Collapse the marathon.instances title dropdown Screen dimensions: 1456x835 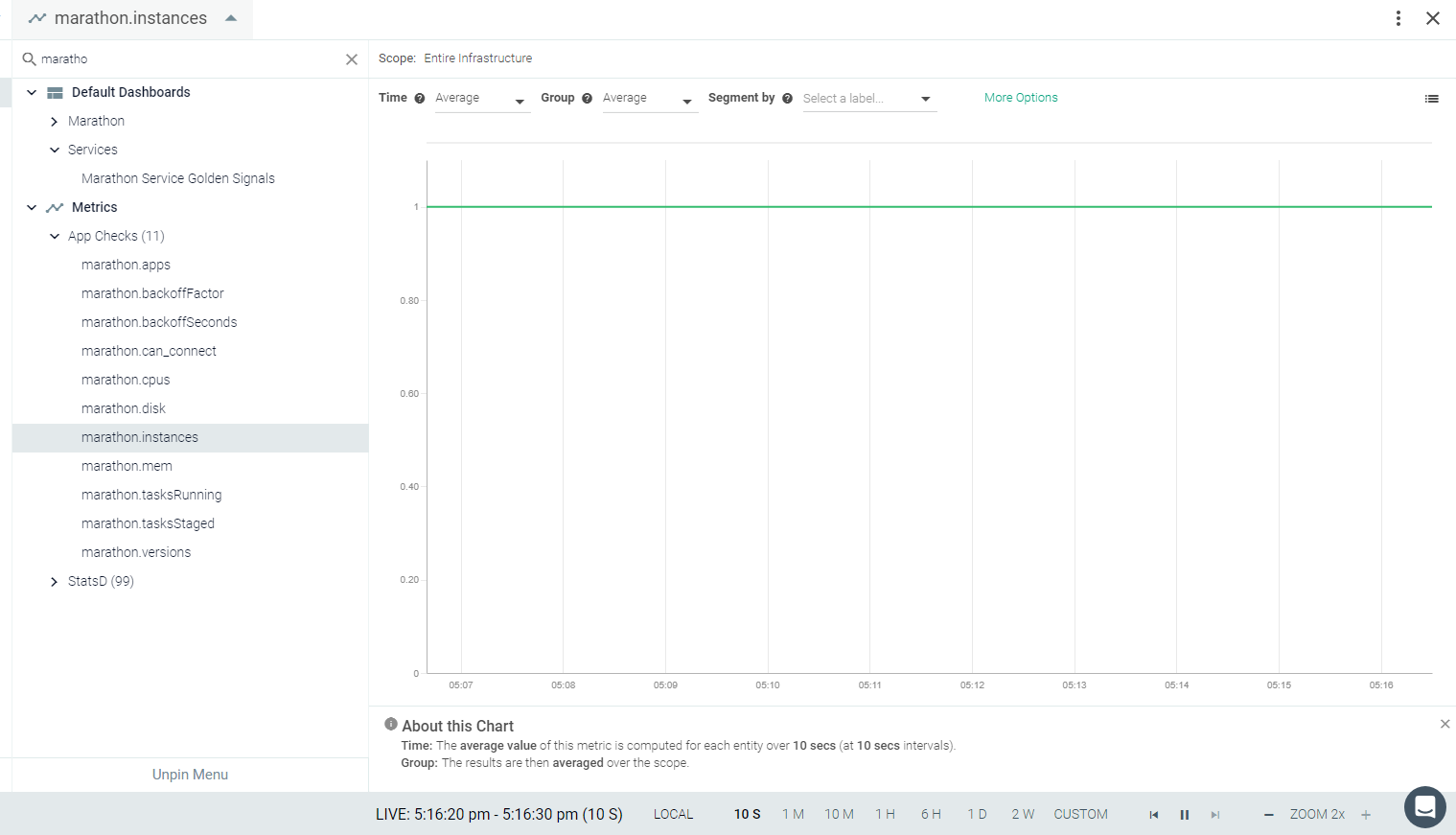click(x=231, y=18)
